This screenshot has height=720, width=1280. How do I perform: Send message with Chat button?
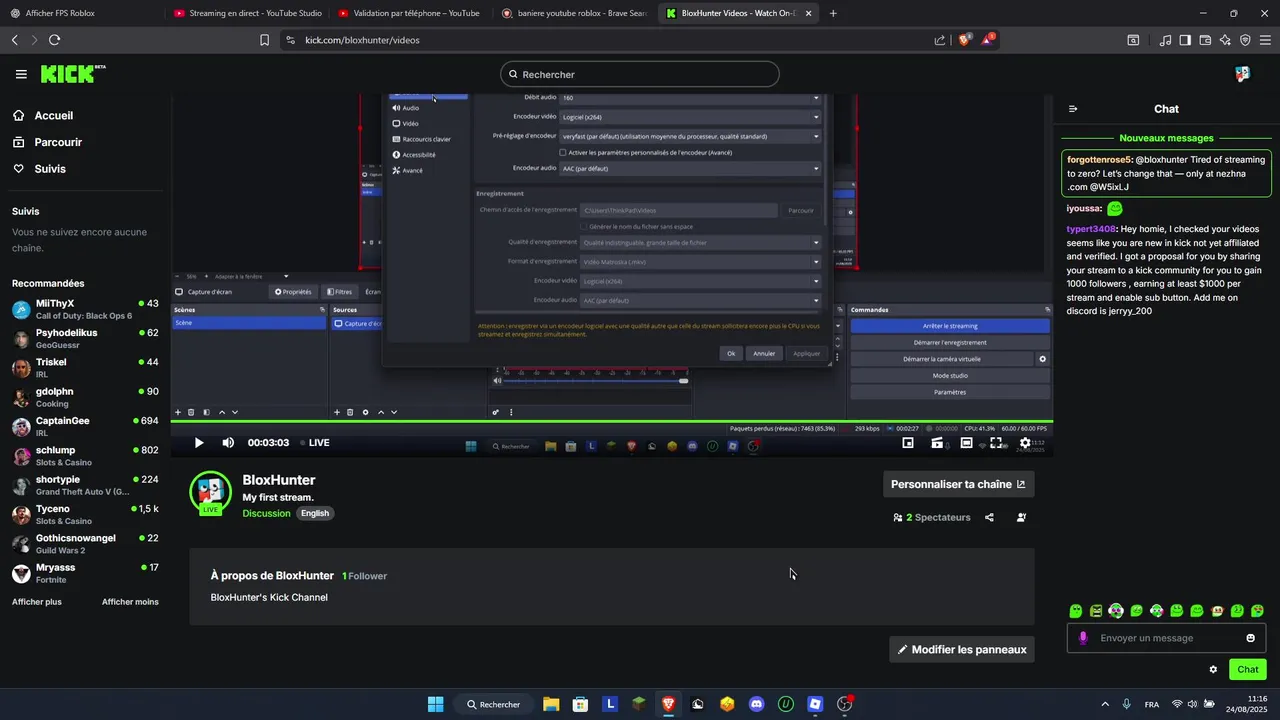pyautogui.click(x=1248, y=669)
